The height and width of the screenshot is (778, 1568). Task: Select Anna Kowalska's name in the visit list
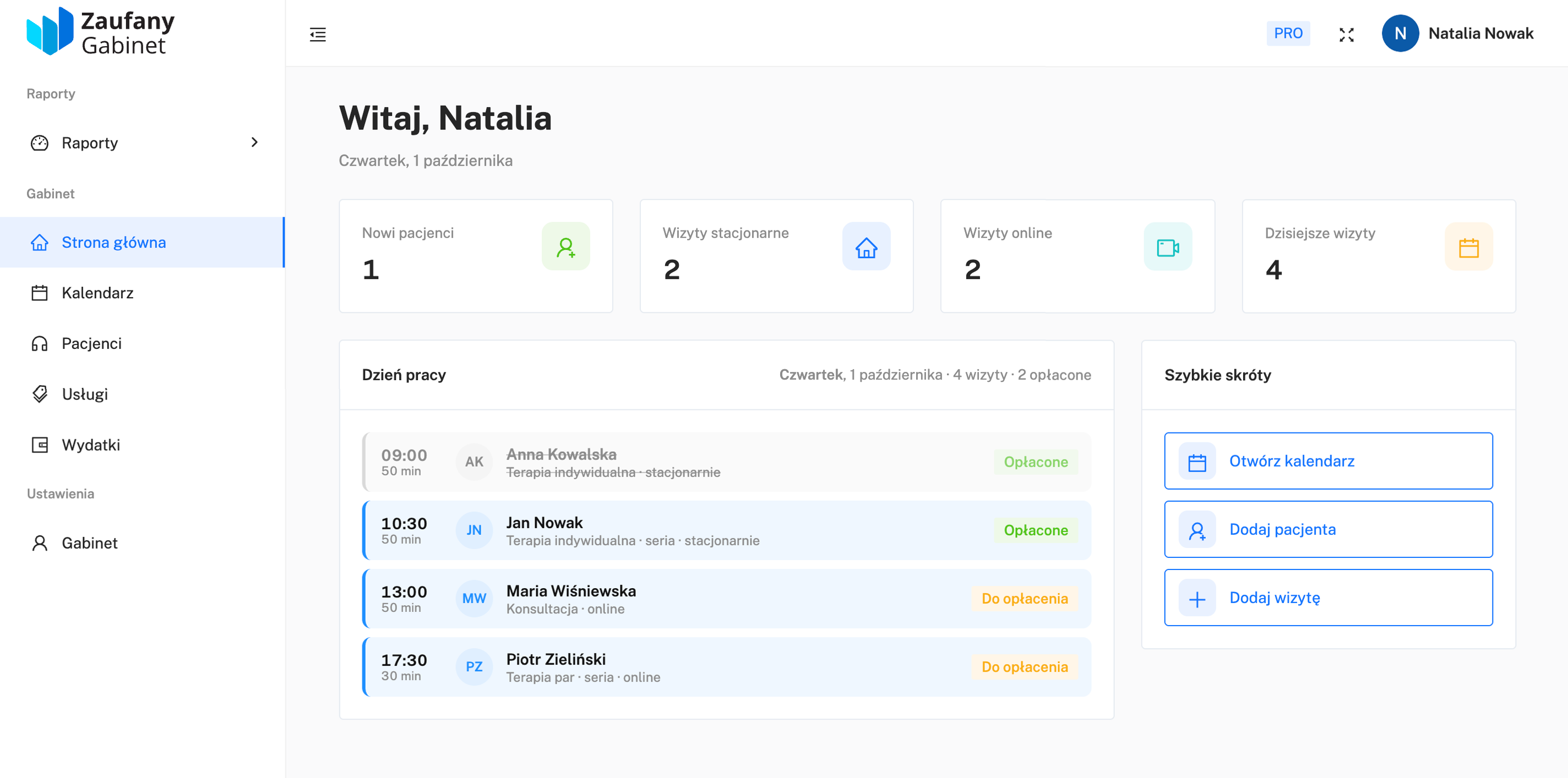[x=560, y=454]
